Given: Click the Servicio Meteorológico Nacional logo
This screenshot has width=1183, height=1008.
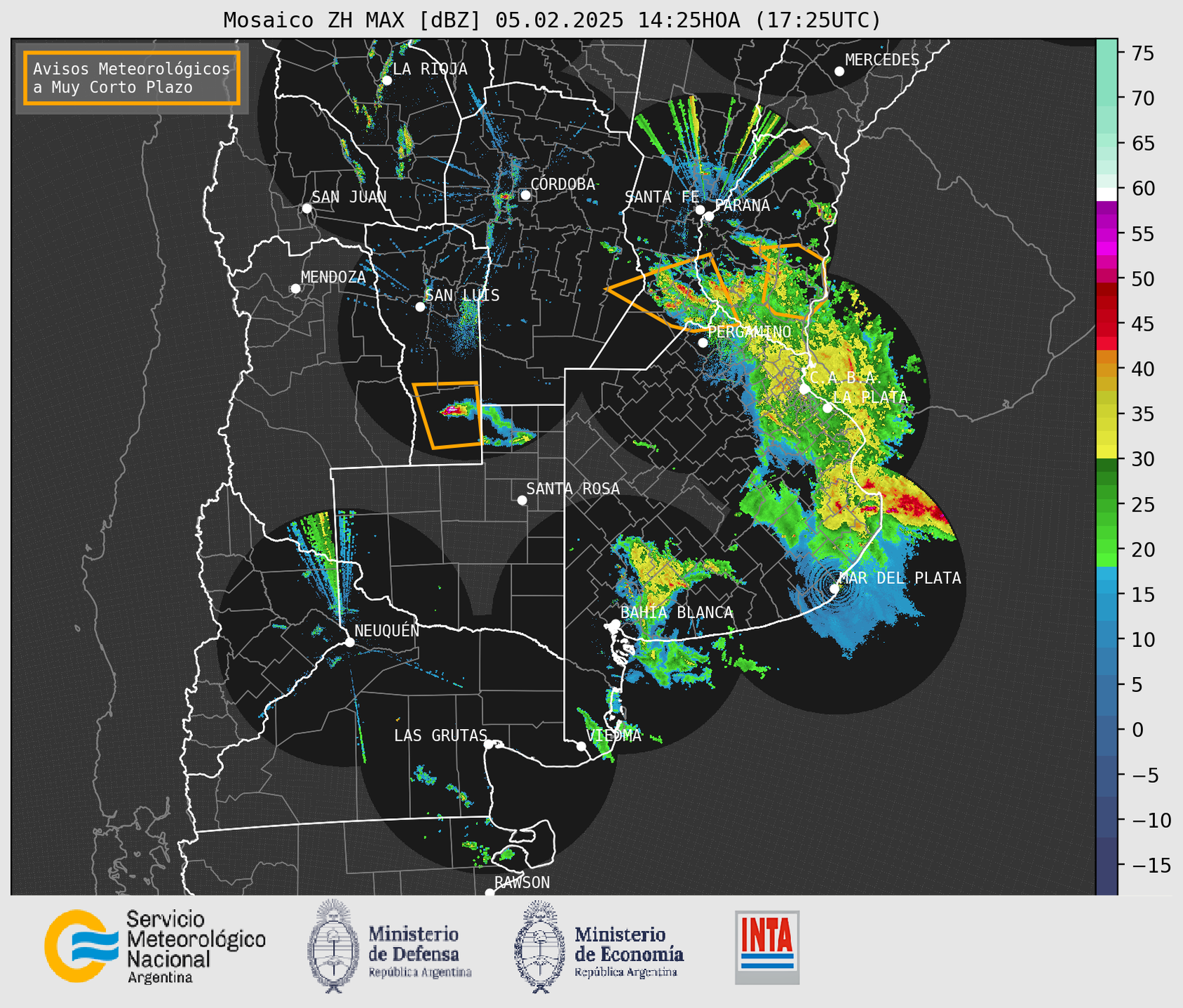Looking at the screenshot, I should (155, 946).
